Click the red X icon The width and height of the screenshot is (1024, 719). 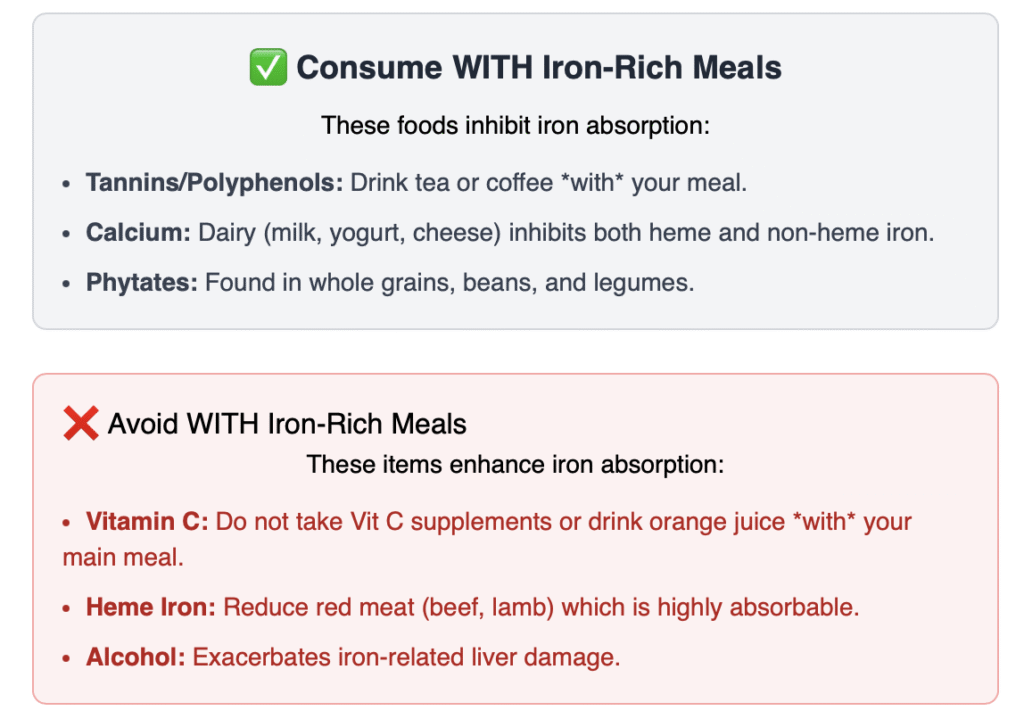coord(80,423)
